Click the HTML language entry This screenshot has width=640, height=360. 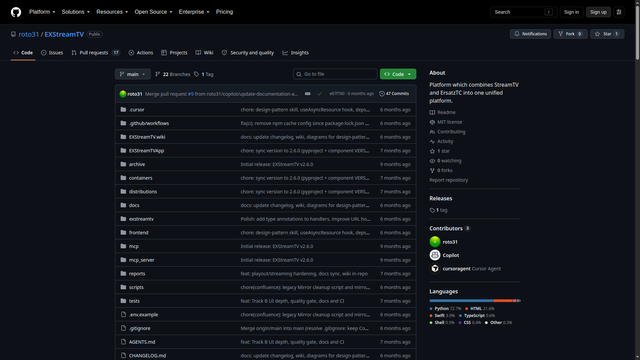point(480,309)
